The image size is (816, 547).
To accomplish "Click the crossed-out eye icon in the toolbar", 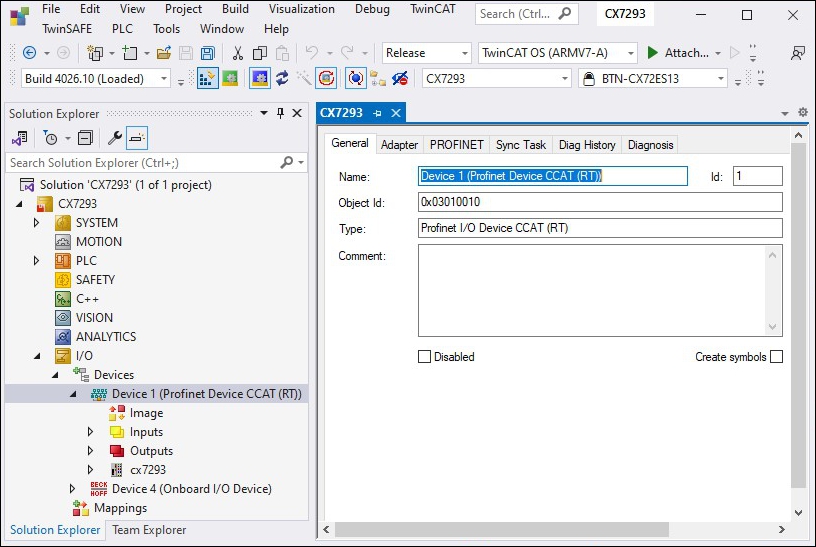I will pyautogui.click(x=400, y=79).
